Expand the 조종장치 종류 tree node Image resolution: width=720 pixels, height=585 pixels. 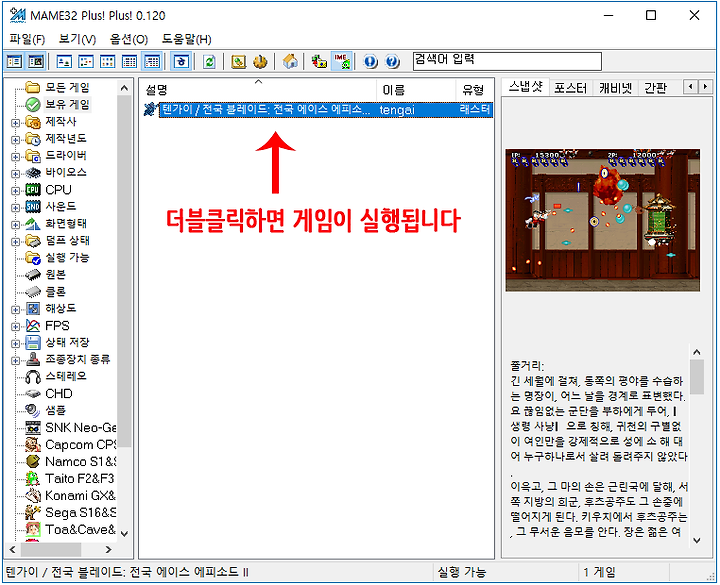(x=15, y=360)
